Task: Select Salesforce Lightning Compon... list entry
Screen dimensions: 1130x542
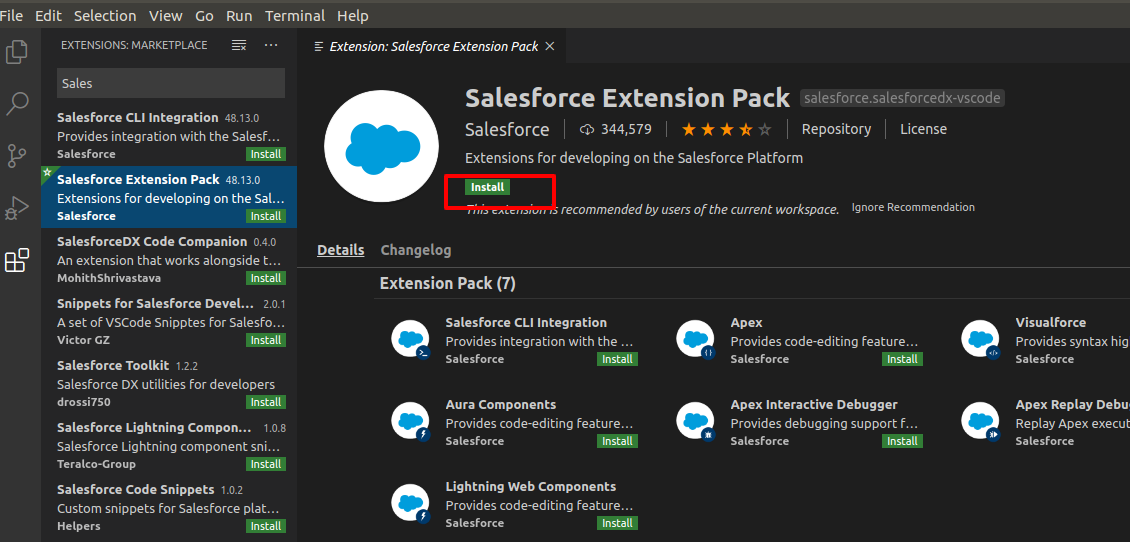Action: [169, 445]
